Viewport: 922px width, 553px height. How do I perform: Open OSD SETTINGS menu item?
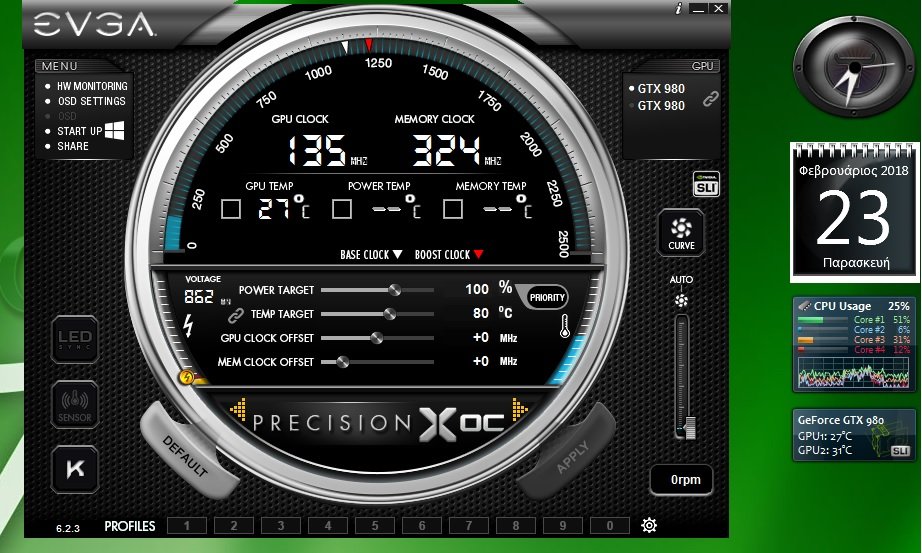click(x=92, y=101)
